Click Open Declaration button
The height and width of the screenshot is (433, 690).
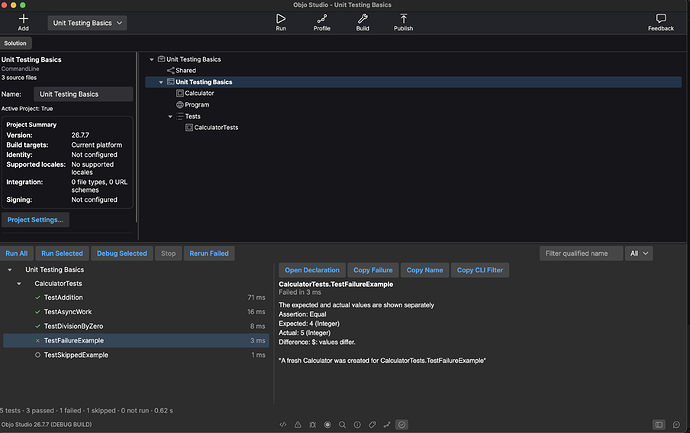pyautogui.click(x=312, y=270)
